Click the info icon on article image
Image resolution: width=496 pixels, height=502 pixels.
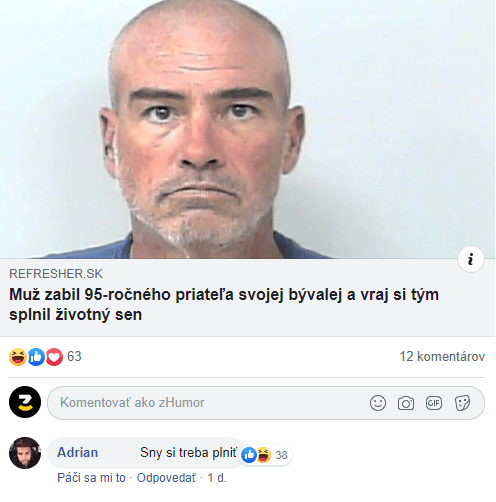(x=470, y=259)
